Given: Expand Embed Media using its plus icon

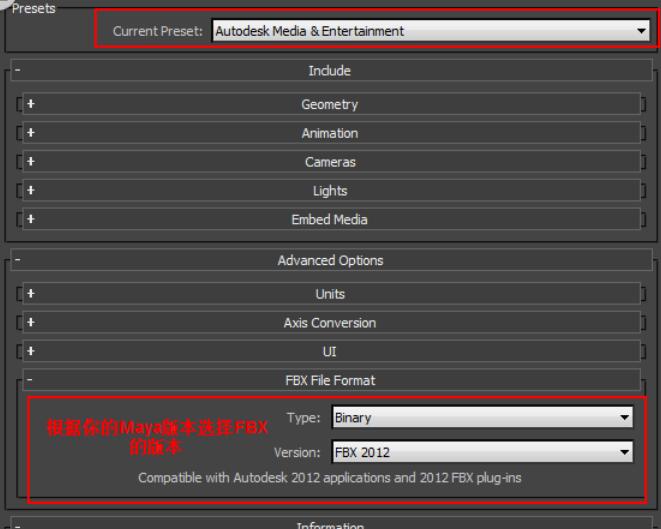Looking at the screenshot, I should tap(31, 220).
